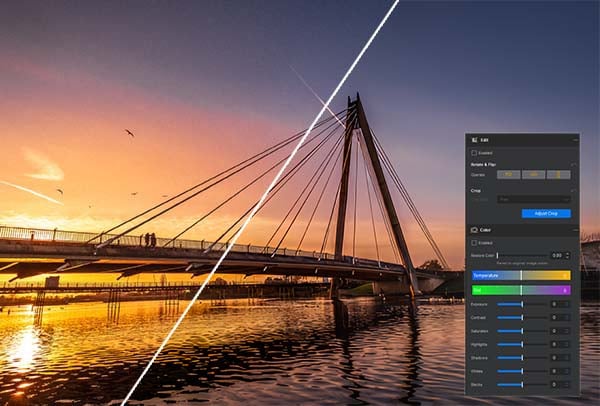Click the Highlights value field

tap(558, 344)
